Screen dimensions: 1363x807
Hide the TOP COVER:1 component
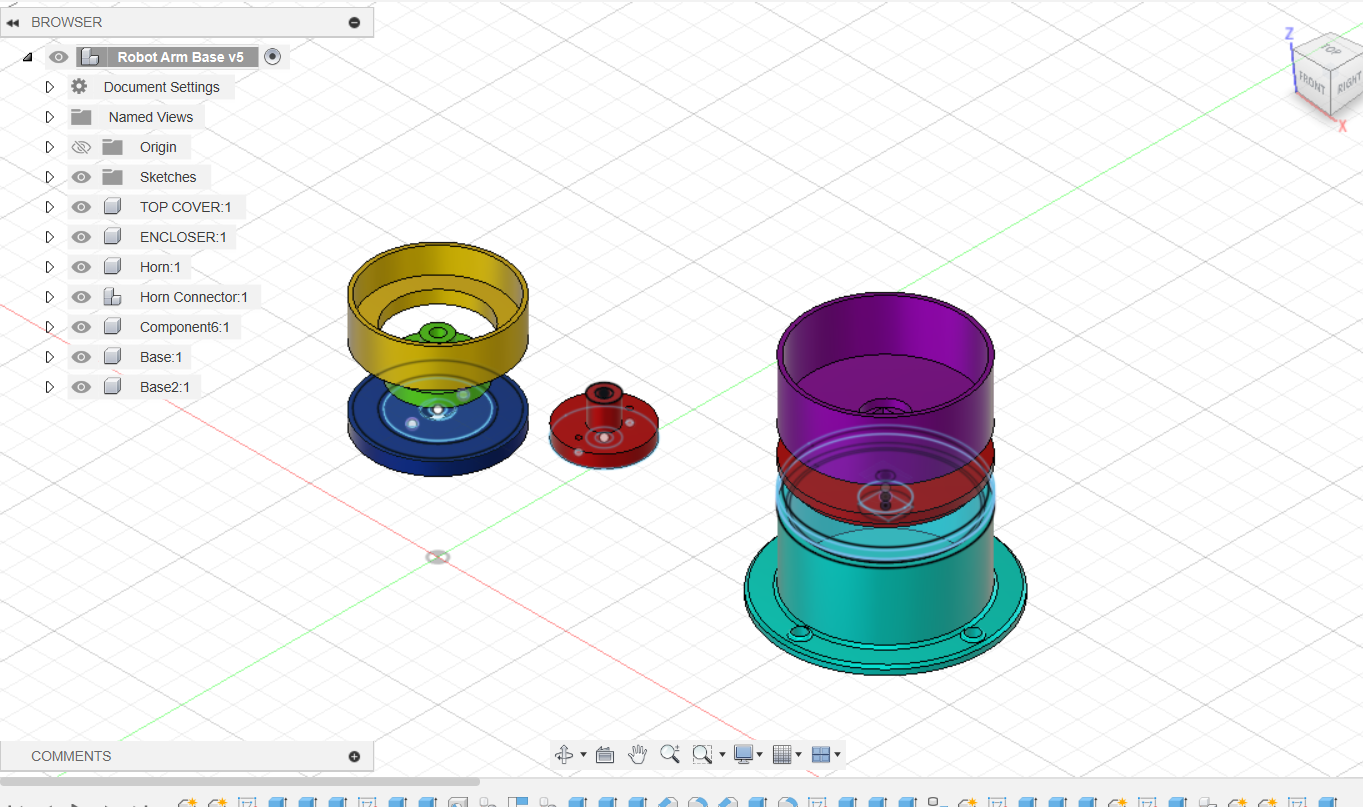click(81, 207)
